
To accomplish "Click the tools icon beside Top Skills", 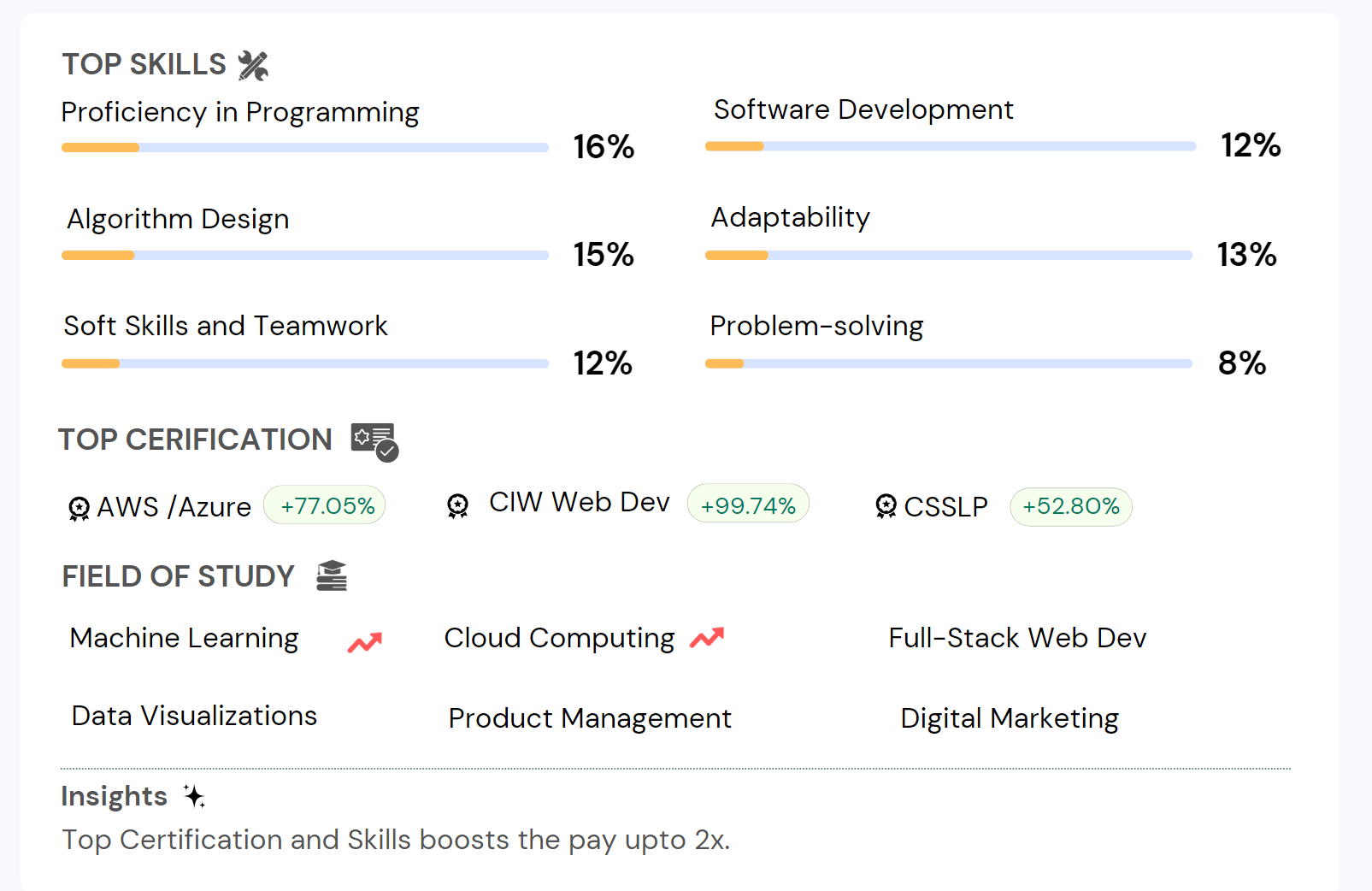I will 253,65.
